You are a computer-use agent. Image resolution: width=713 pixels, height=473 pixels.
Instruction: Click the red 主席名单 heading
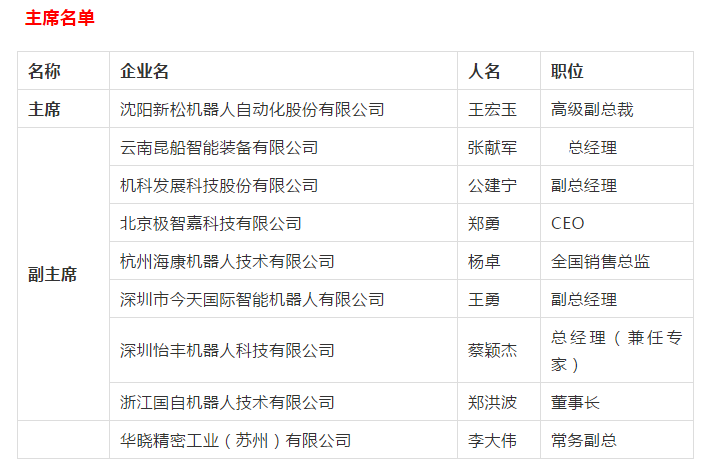coord(59,18)
